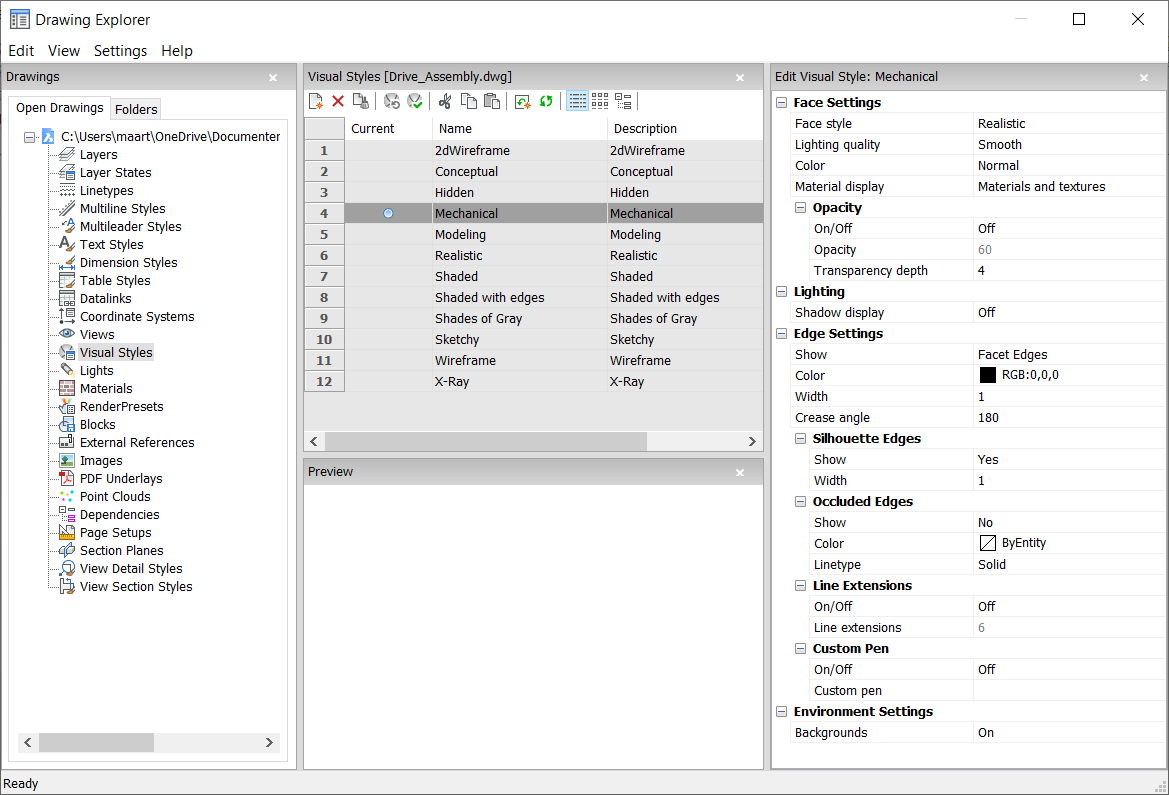1169x795 pixels.
Task: Click the Paste clipboard icon
Action: (491, 101)
